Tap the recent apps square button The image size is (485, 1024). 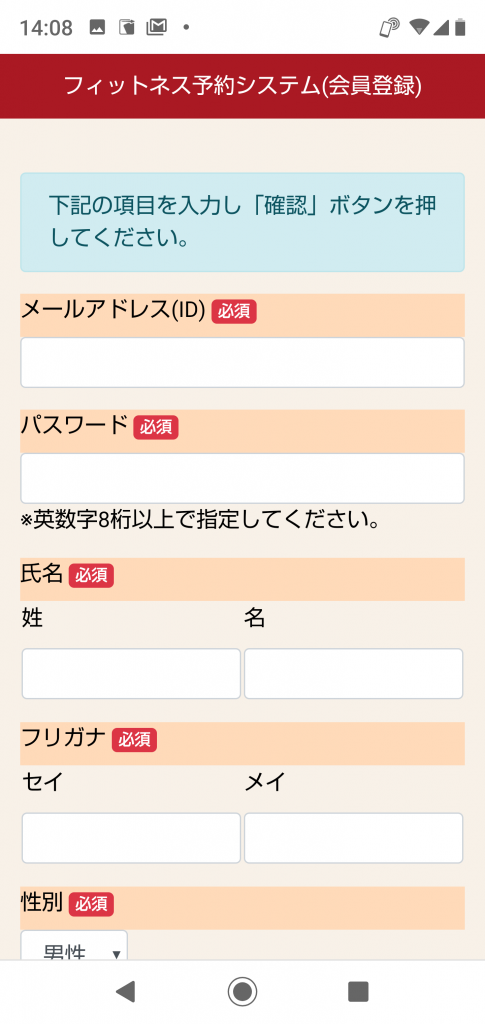358,991
